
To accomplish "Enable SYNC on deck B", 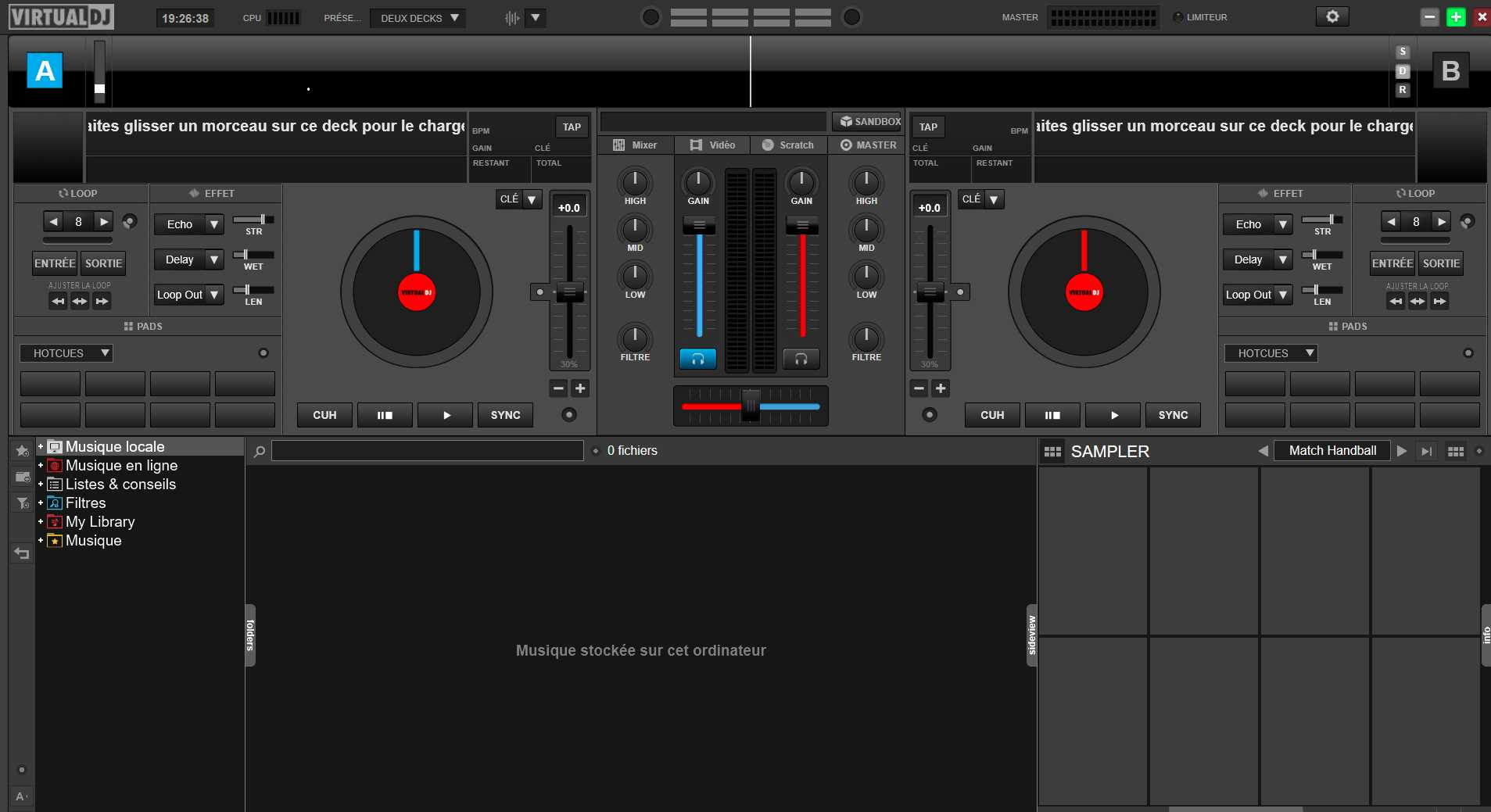I will click(x=1173, y=415).
